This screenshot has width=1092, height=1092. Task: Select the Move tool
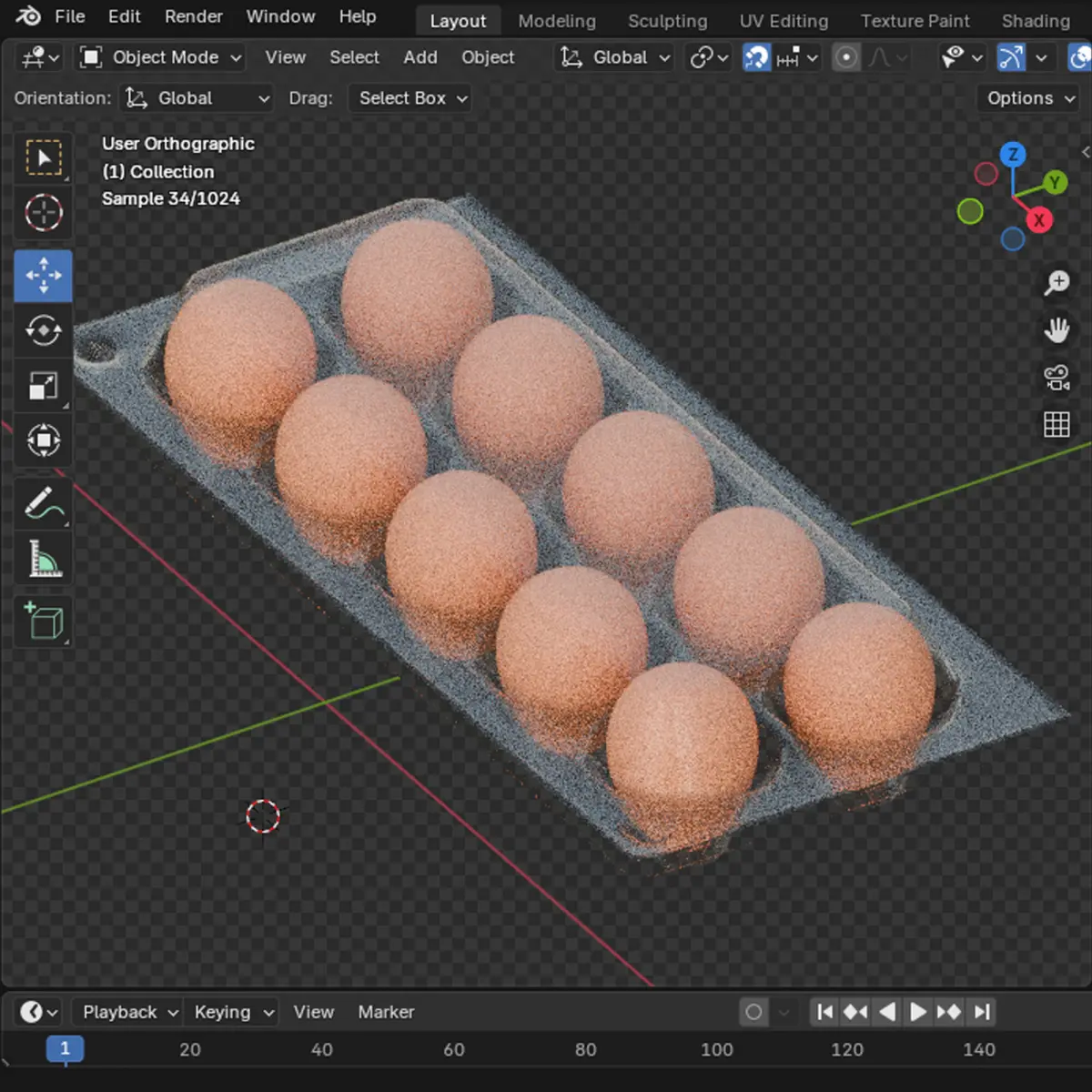(x=44, y=276)
